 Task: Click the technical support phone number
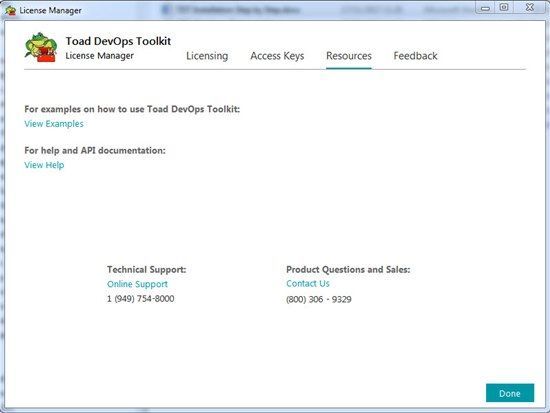[141, 299]
